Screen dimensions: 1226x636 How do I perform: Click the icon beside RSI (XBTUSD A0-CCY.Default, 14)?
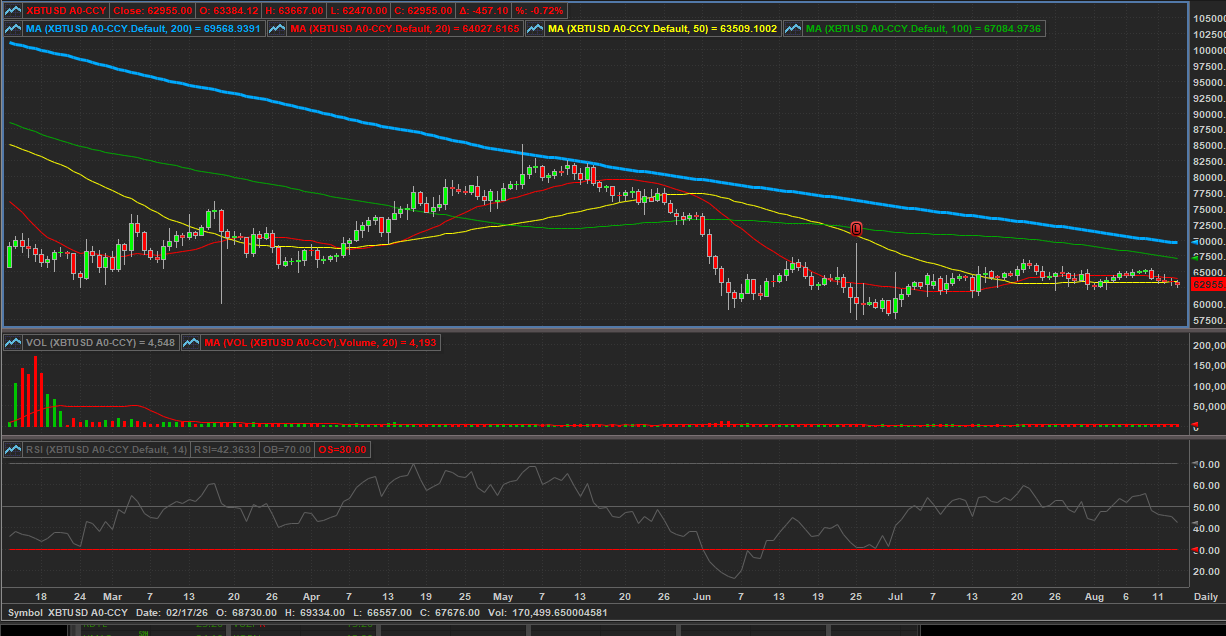[x=14, y=450]
